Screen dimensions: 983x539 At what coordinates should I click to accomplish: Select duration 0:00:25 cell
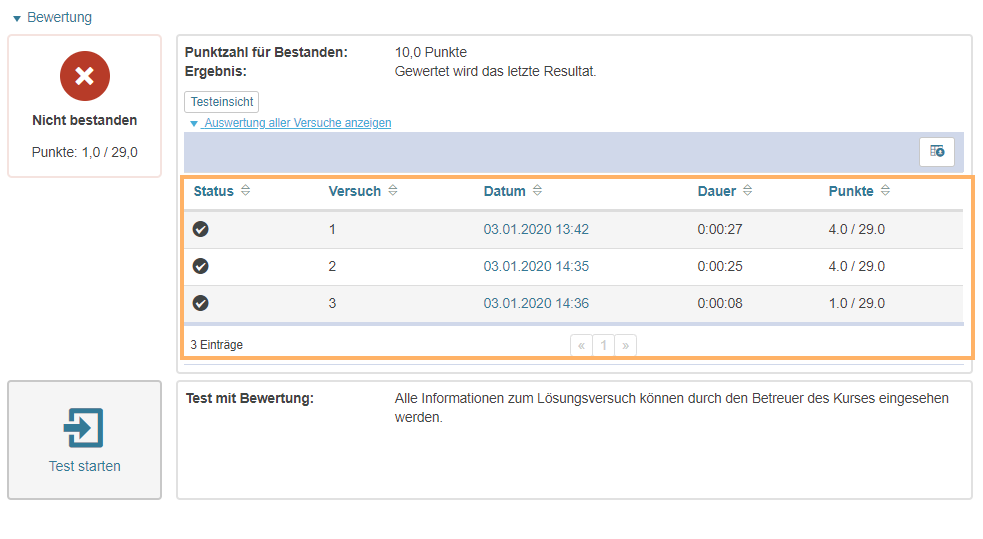720,266
